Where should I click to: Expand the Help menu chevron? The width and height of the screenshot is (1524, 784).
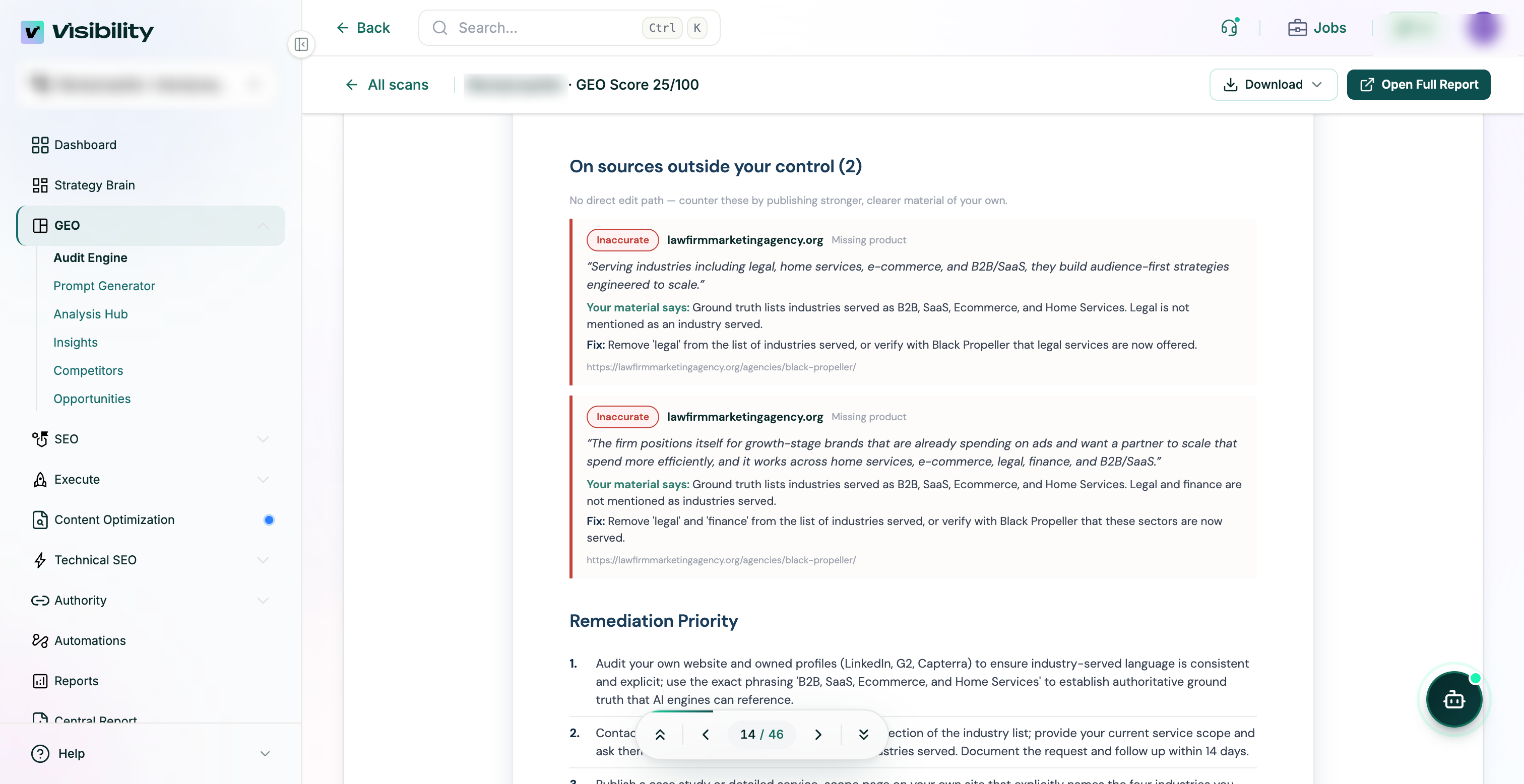(x=265, y=753)
